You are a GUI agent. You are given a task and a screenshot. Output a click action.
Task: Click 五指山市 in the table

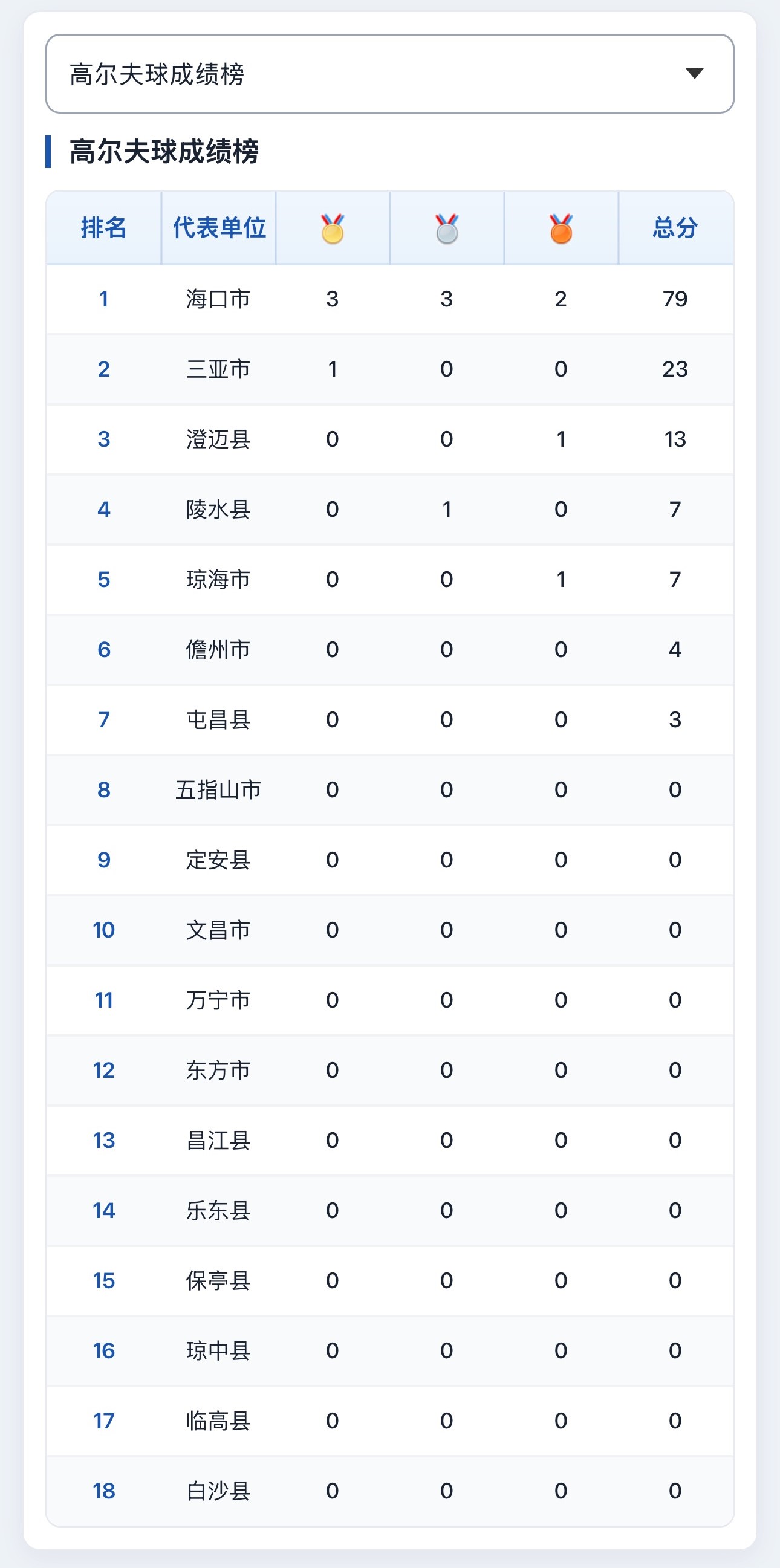(x=218, y=789)
